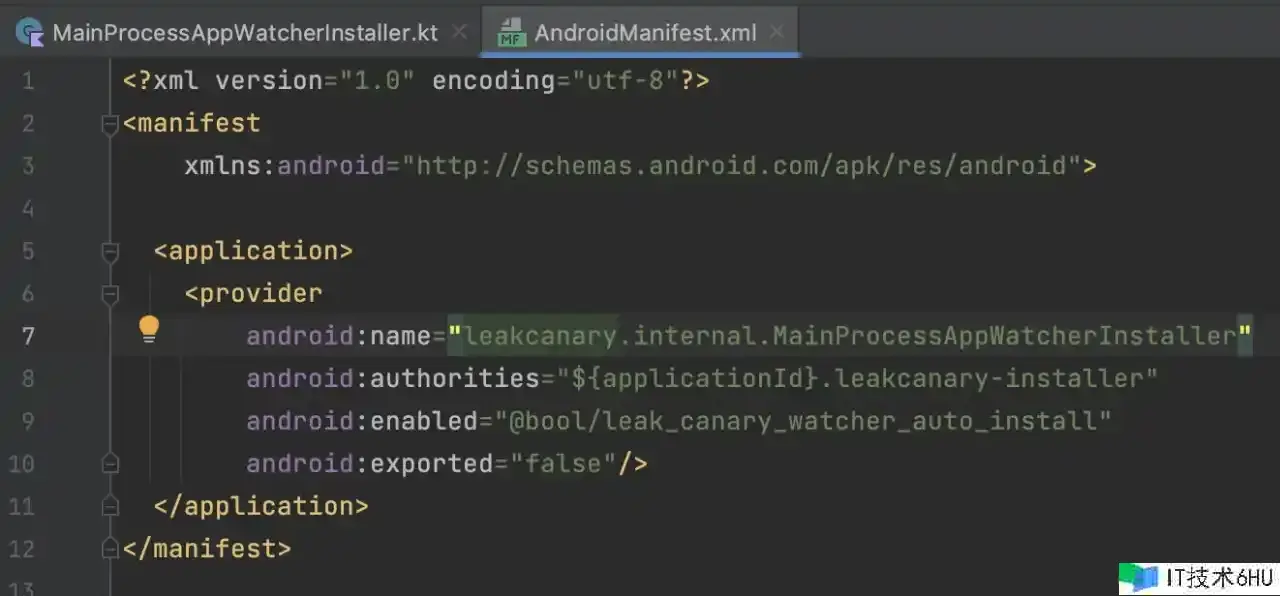Click the fold end marker beside </application>
Image resolution: width=1280 pixels, height=596 pixels.
click(x=110, y=507)
